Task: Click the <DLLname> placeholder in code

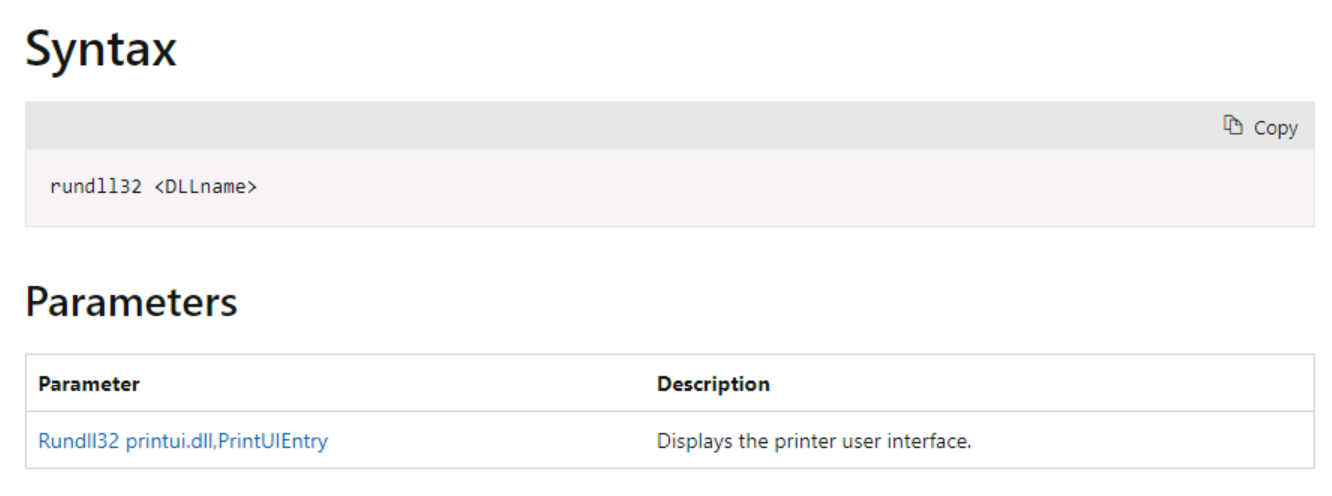Action: click(206, 186)
